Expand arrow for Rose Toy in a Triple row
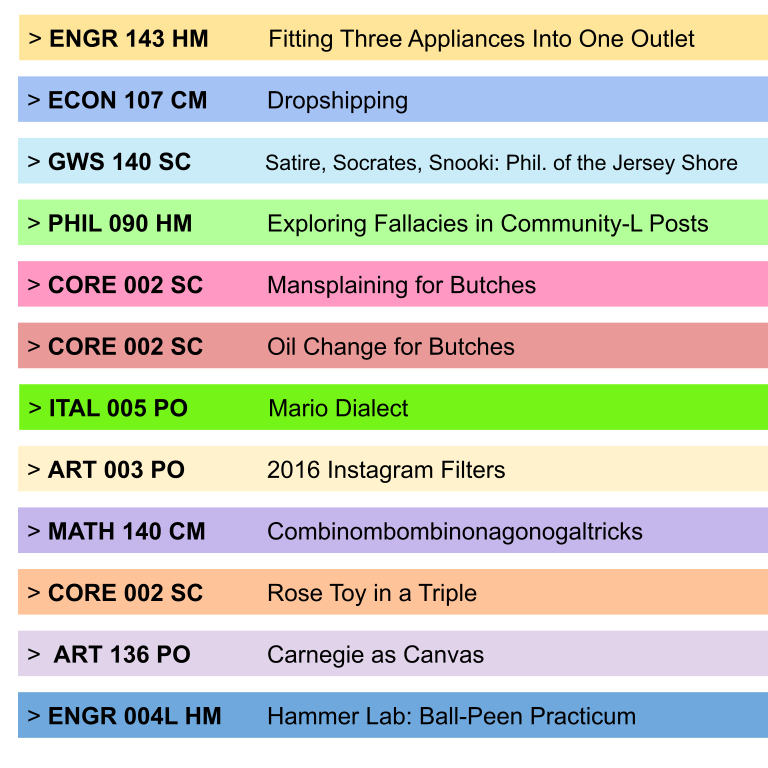Viewport: 768px width, 768px height. pyautogui.click(x=34, y=593)
